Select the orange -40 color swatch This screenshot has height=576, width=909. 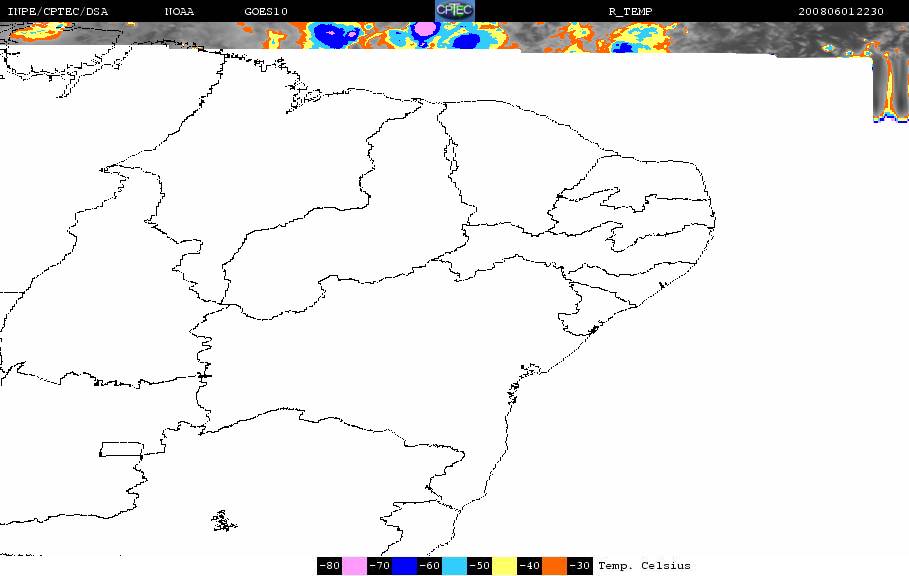pos(554,566)
